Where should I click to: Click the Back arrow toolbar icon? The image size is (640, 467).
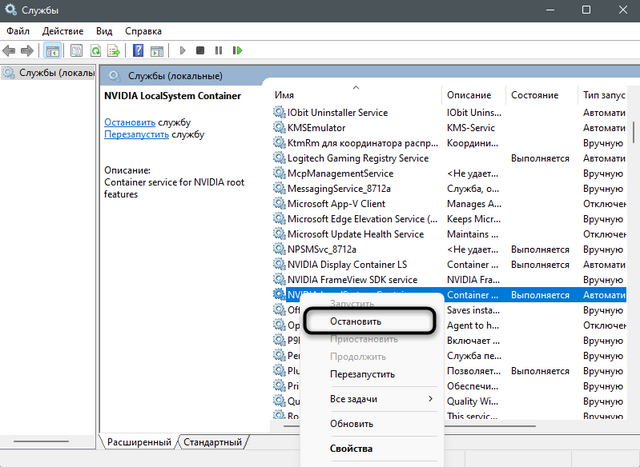(9, 51)
